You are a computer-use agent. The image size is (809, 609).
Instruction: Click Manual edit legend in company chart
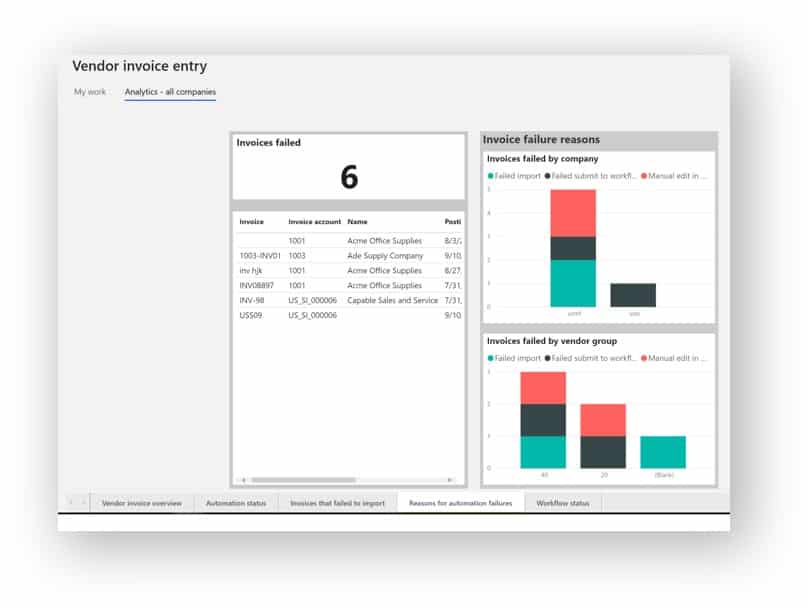click(x=674, y=176)
